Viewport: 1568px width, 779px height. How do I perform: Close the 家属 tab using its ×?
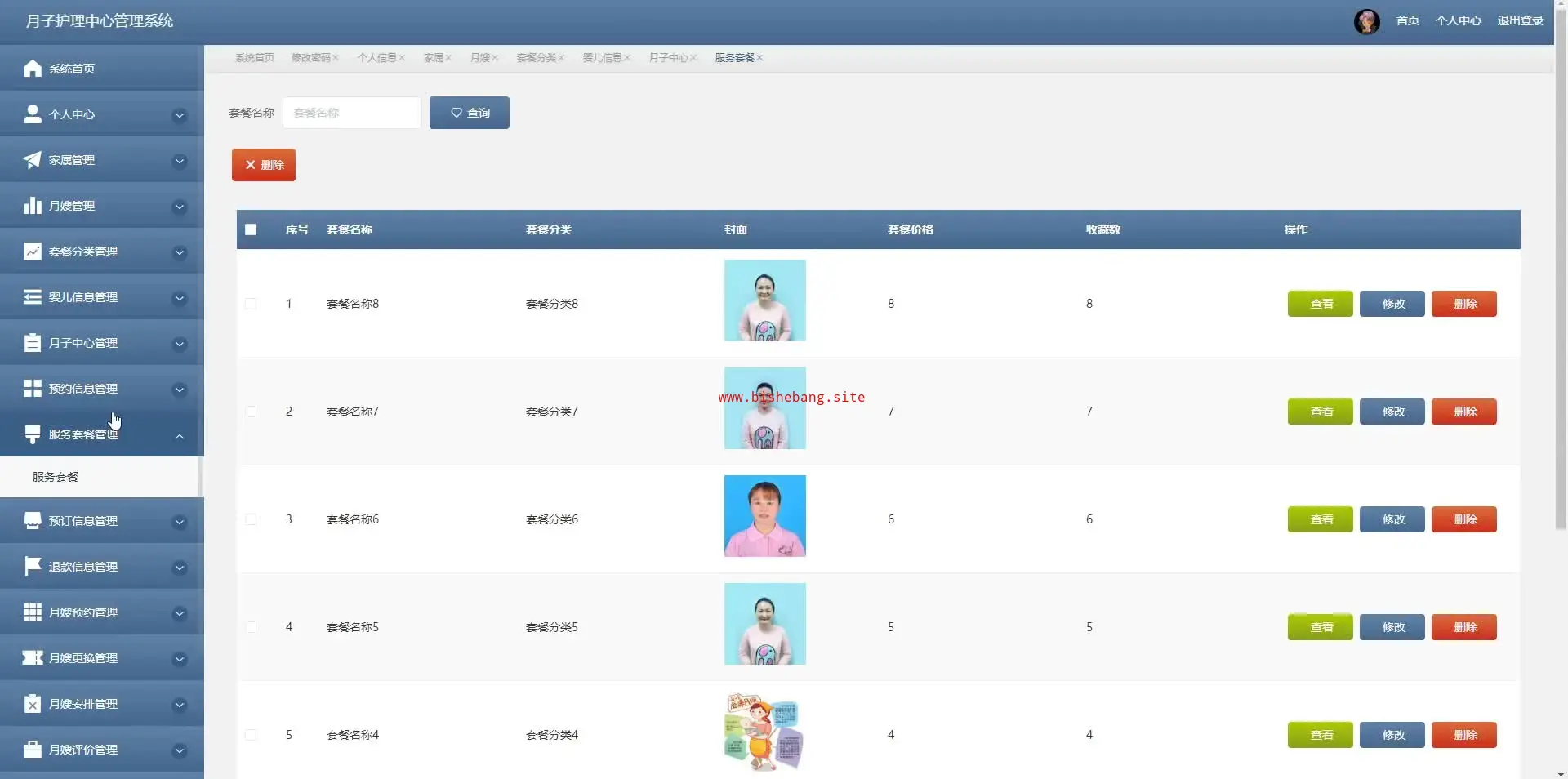(448, 58)
